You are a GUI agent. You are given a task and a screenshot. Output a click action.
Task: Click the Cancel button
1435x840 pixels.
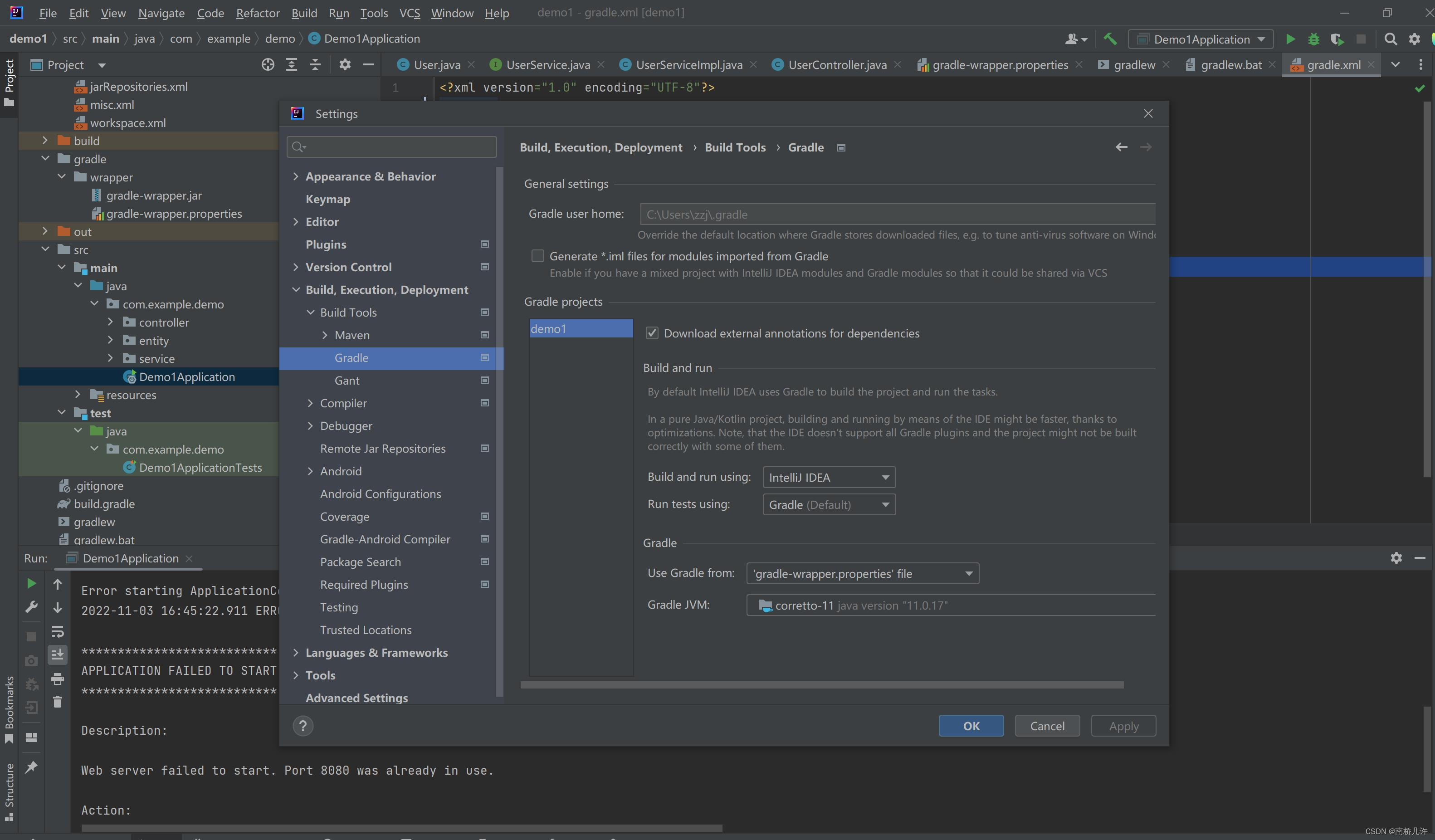(1047, 726)
